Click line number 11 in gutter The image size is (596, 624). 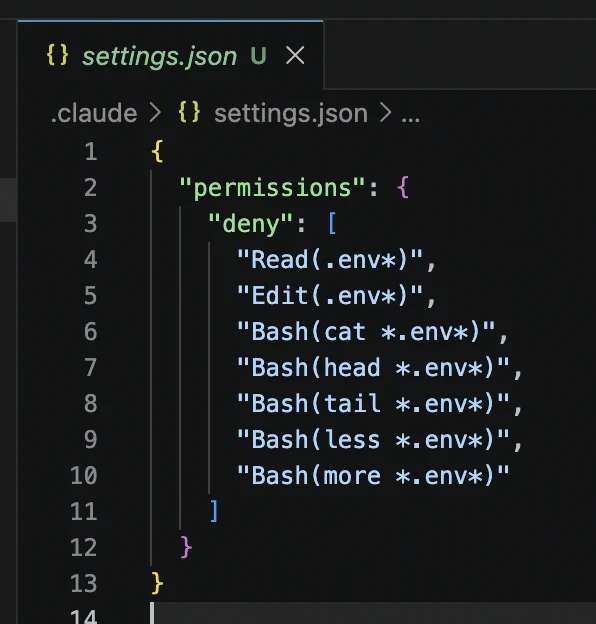click(84, 511)
